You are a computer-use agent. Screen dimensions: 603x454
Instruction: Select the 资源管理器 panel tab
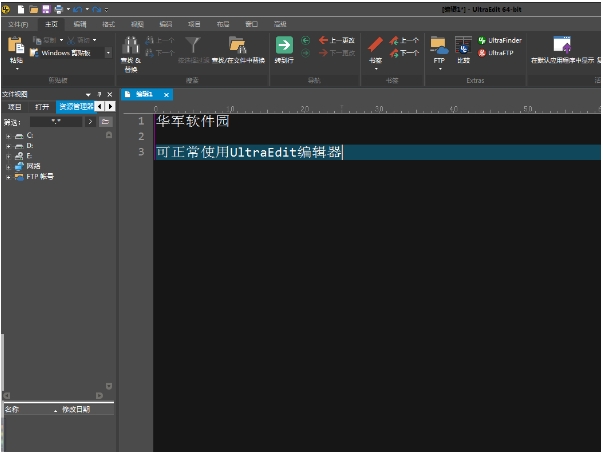[x=76, y=107]
